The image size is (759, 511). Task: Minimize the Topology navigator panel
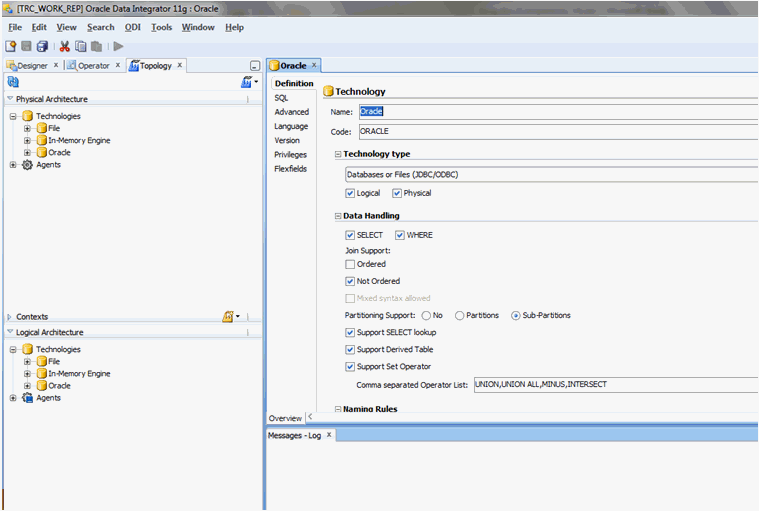(255, 66)
